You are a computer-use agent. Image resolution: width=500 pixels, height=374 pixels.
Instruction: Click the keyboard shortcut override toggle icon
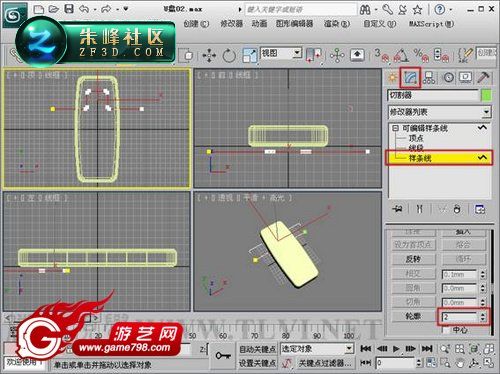click(x=357, y=55)
